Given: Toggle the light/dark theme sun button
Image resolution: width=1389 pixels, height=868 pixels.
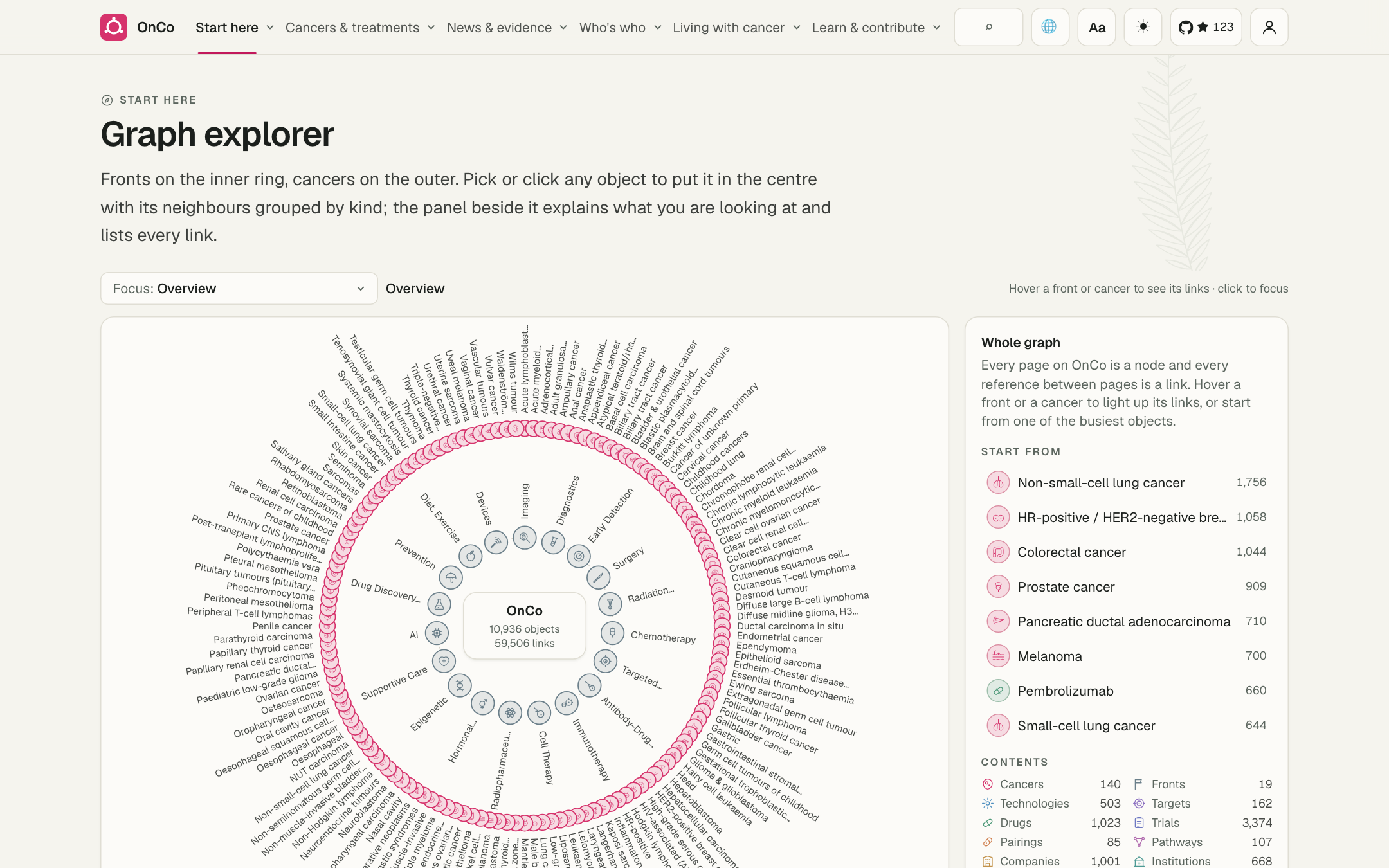Looking at the screenshot, I should (x=1143, y=27).
